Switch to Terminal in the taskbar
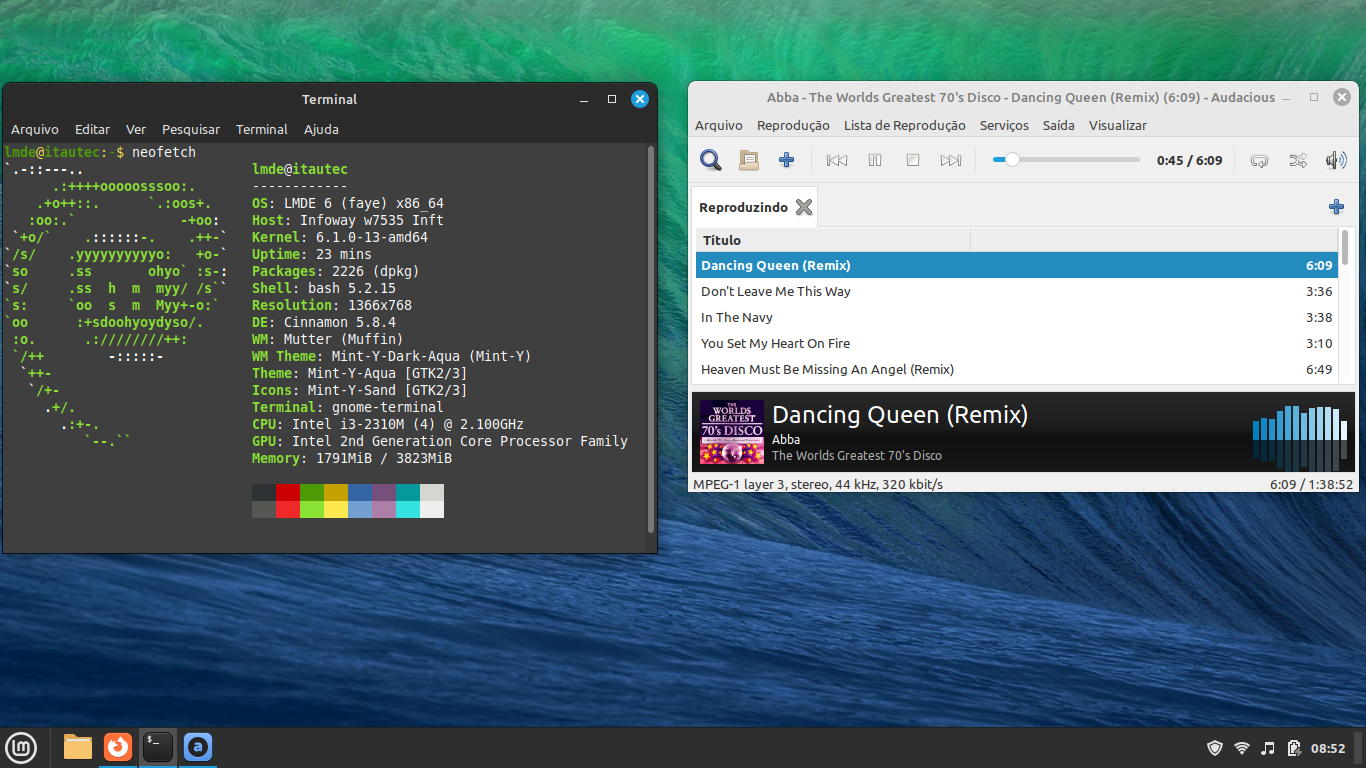Image resolution: width=1366 pixels, height=768 pixels. click(158, 747)
